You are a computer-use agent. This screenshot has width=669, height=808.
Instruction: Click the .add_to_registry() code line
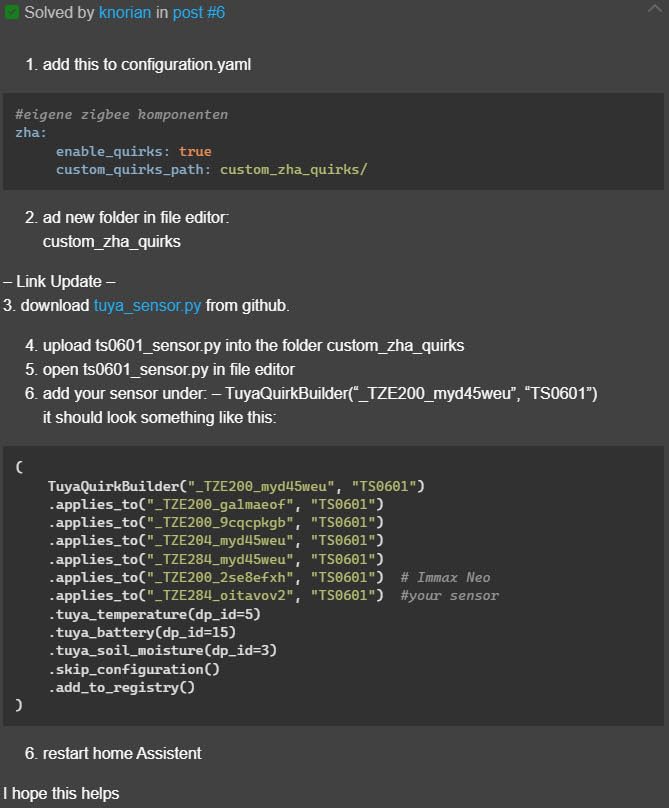pyautogui.click(x=121, y=687)
